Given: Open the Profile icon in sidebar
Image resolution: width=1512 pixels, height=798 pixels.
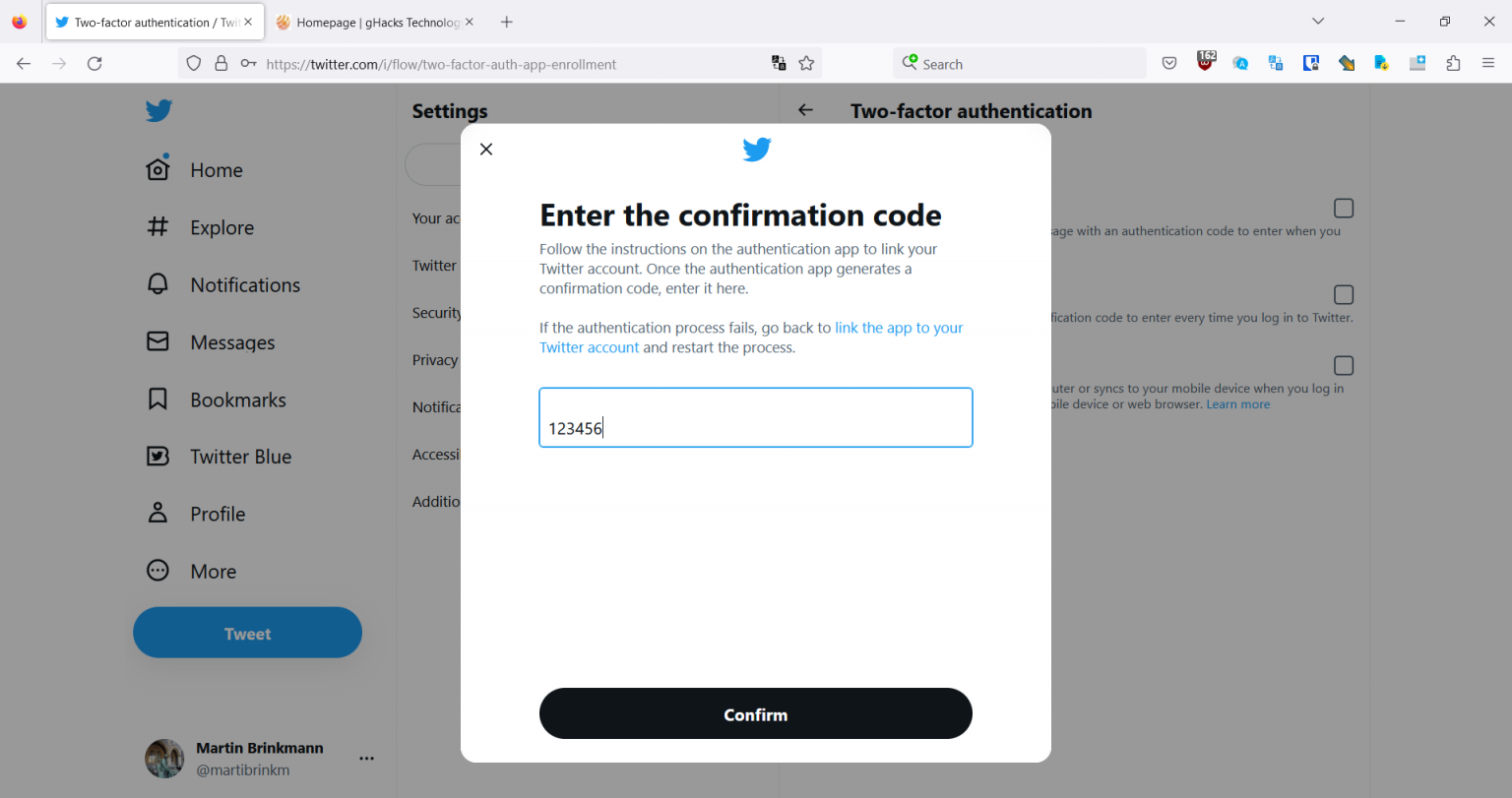Looking at the screenshot, I should tap(157, 513).
